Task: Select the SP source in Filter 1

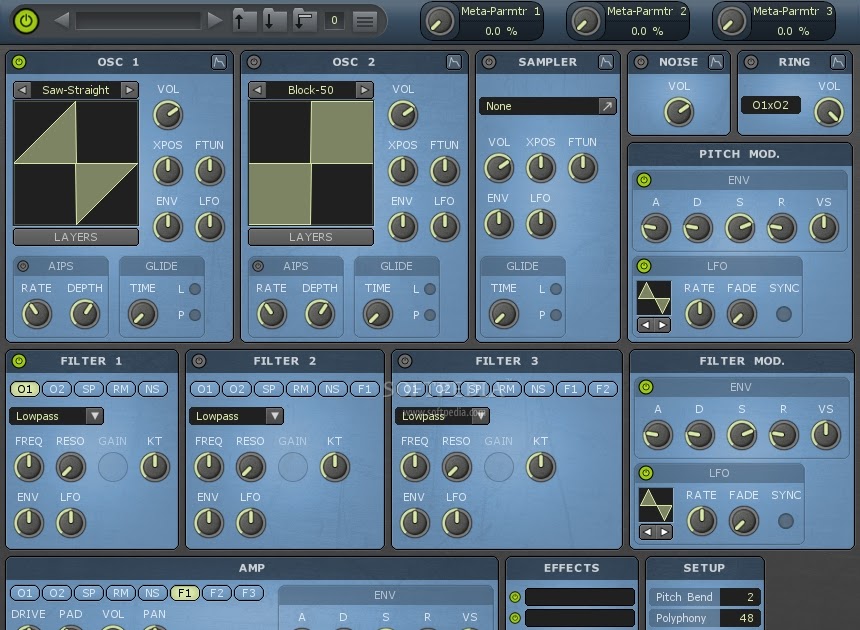Action: point(89,389)
